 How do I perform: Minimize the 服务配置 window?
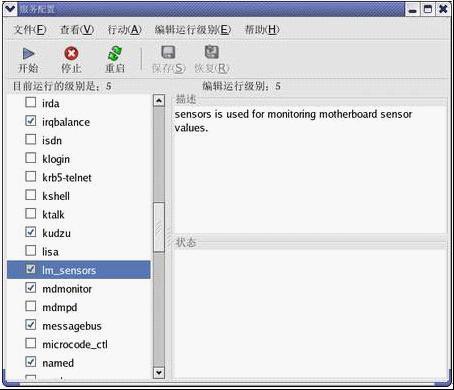point(413,9)
